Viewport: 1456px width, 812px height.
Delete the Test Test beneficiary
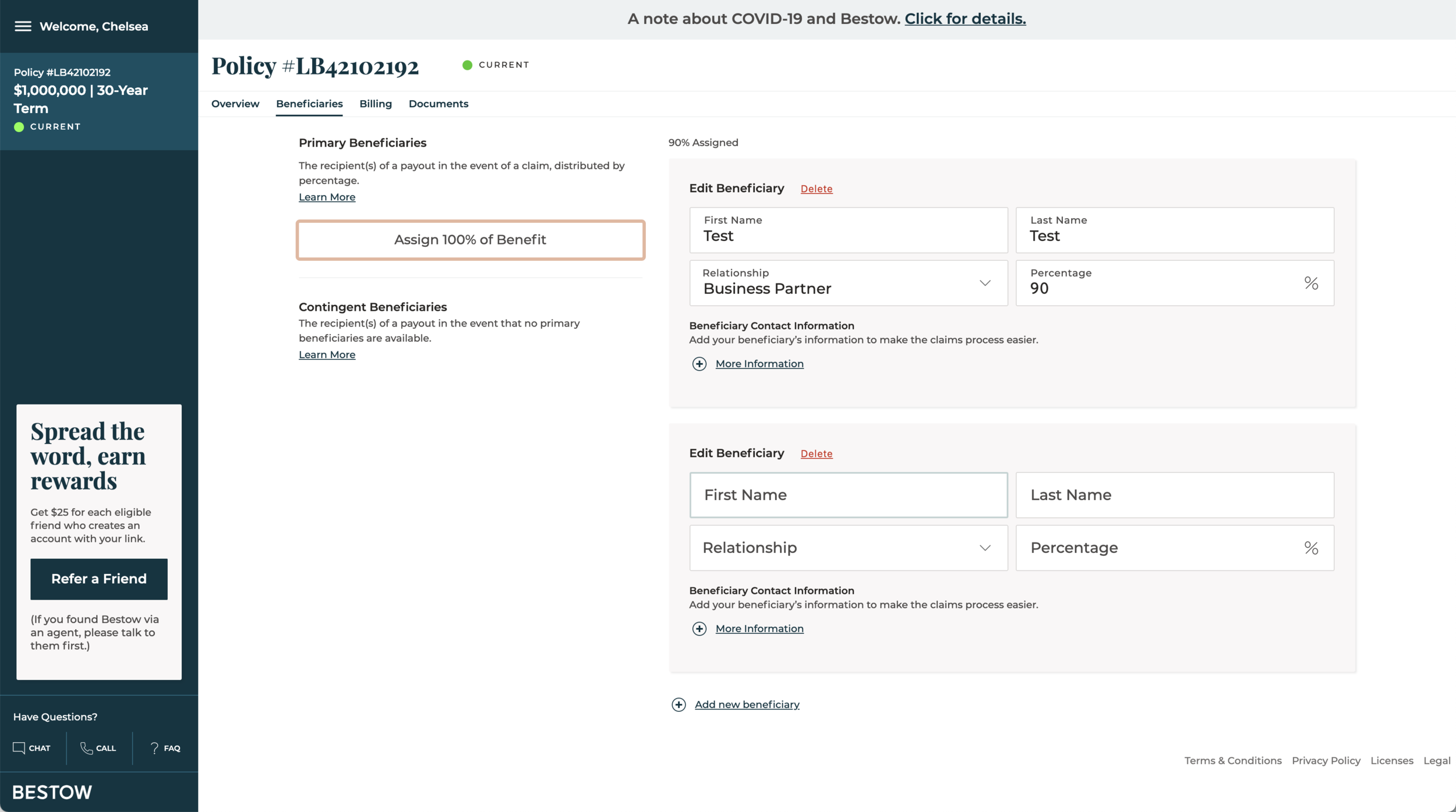pyautogui.click(x=816, y=189)
